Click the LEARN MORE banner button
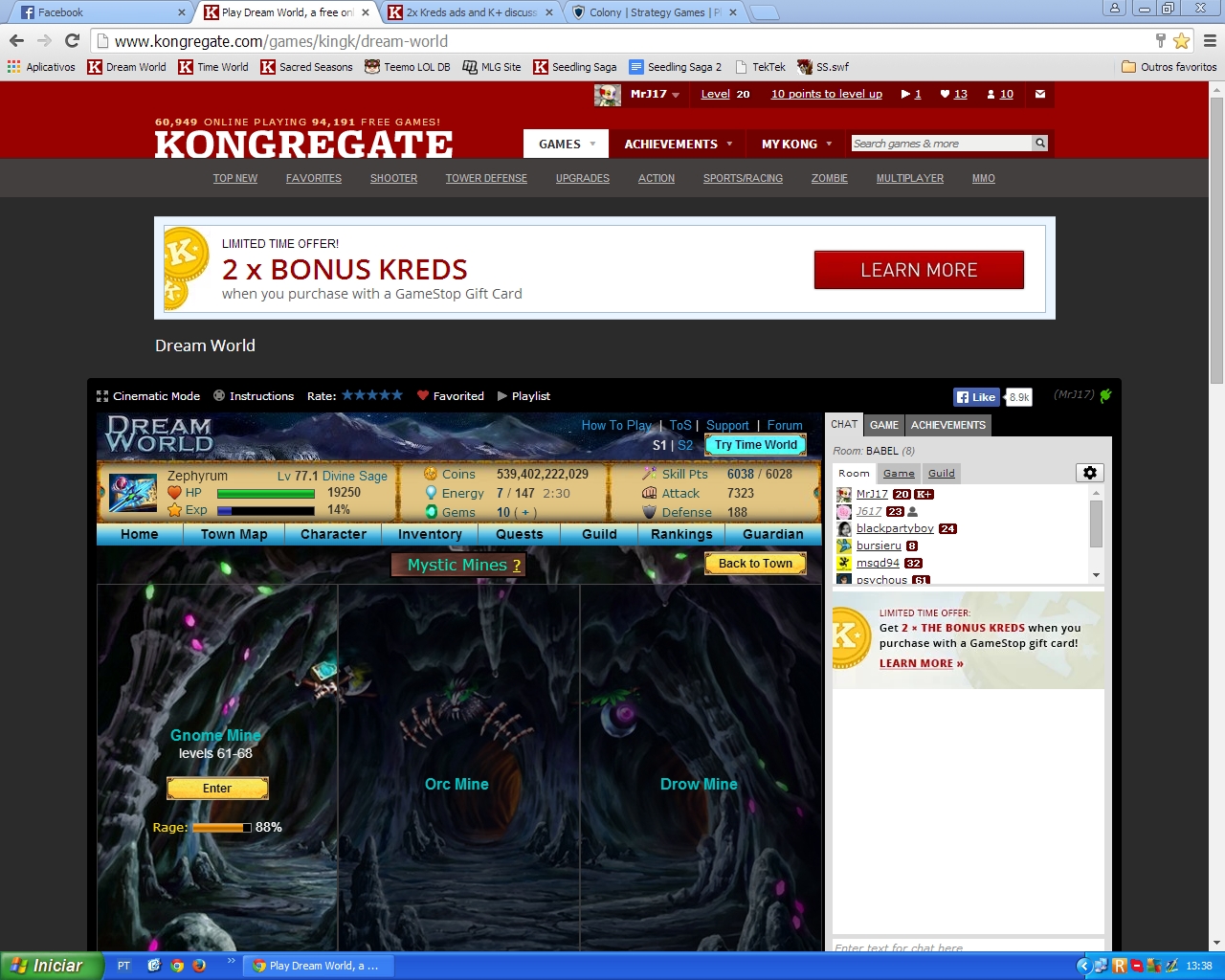Viewport: 1225px width, 980px height. tap(919, 270)
